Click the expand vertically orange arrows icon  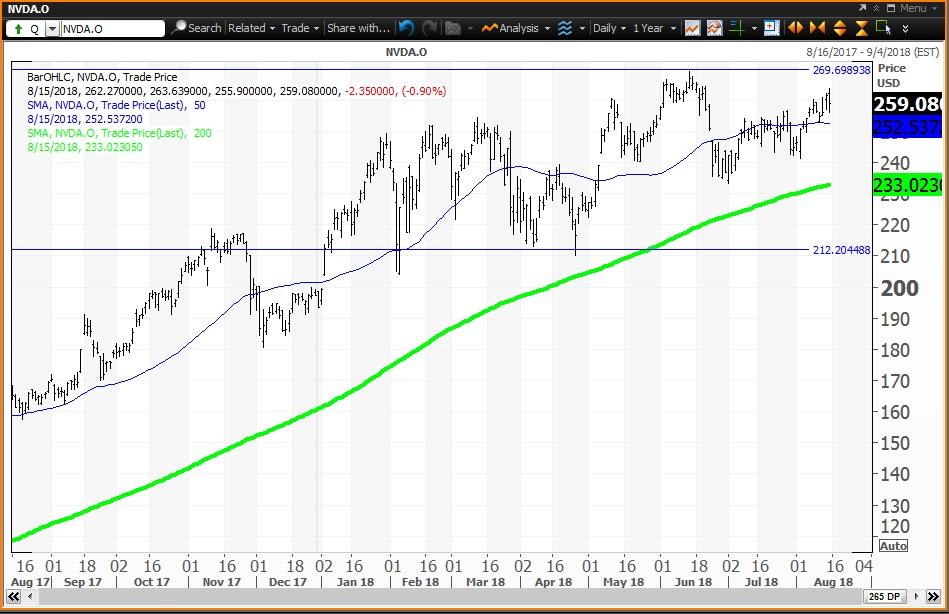pyautogui.click(x=839, y=28)
